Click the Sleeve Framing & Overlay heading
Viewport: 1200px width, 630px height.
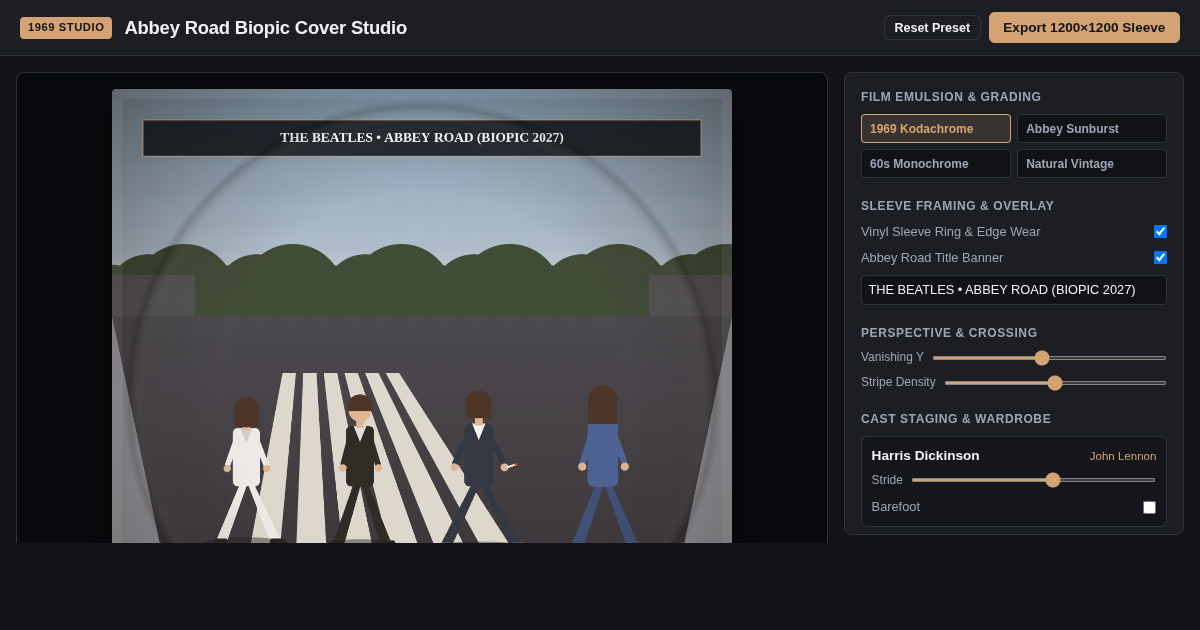point(957,206)
